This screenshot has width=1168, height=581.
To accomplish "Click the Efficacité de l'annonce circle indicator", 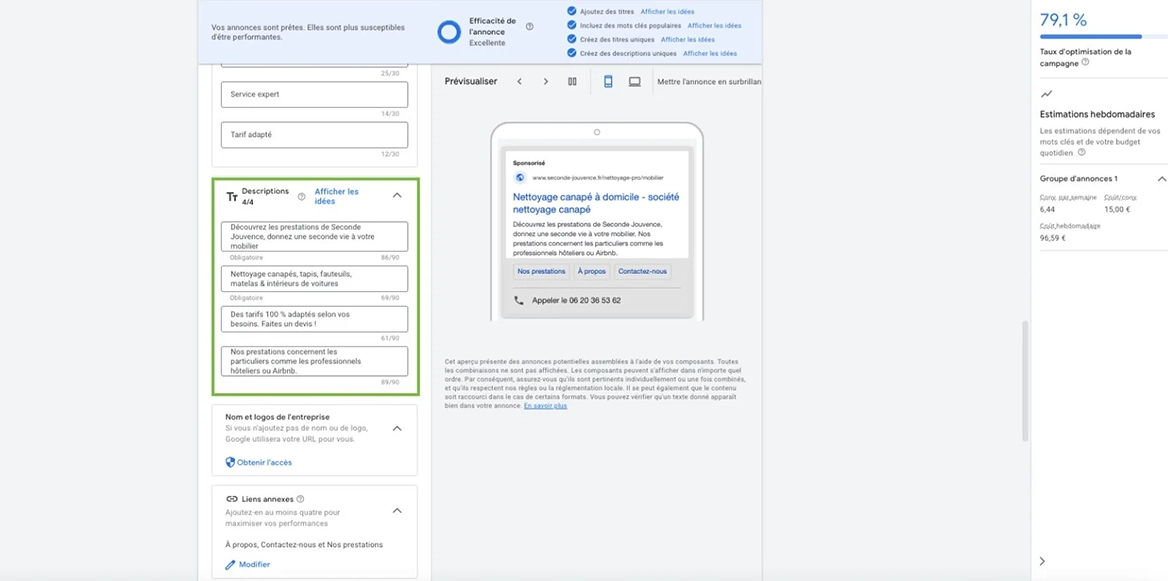I will coord(449,32).
